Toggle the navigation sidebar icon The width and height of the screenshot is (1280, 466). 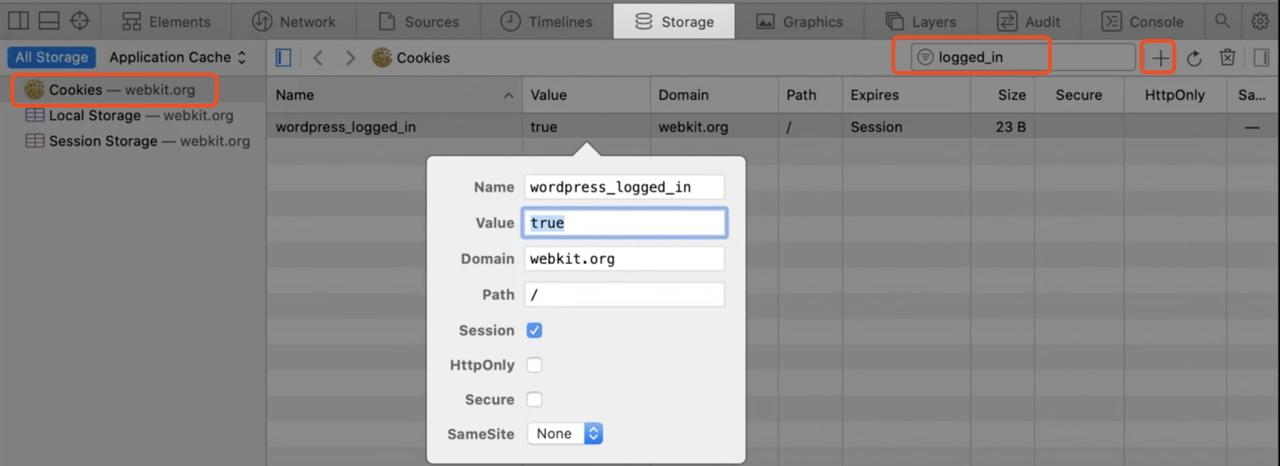click(283, 58)
